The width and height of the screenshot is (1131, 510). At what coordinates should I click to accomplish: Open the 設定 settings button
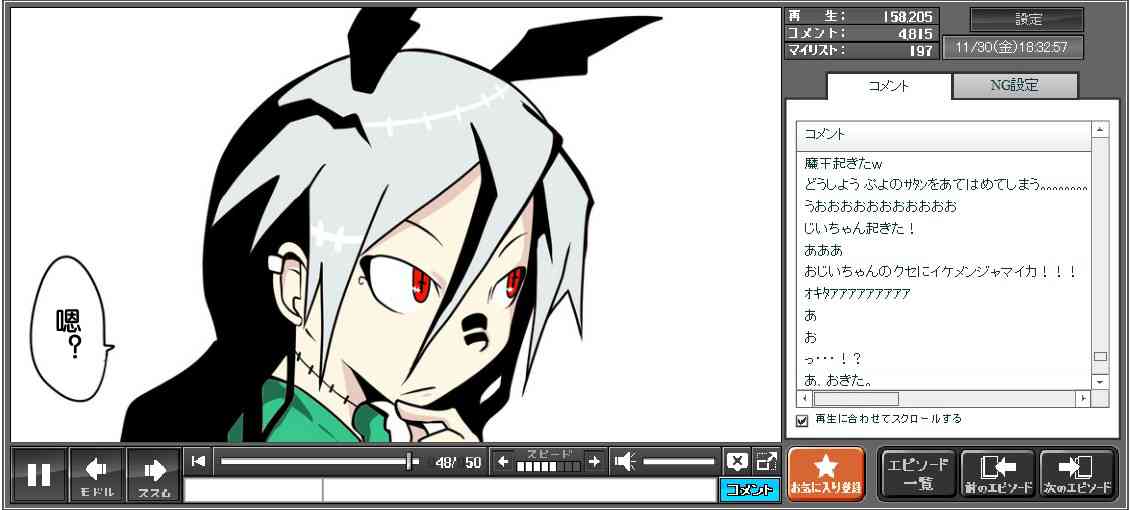[x=1027, y=20]
